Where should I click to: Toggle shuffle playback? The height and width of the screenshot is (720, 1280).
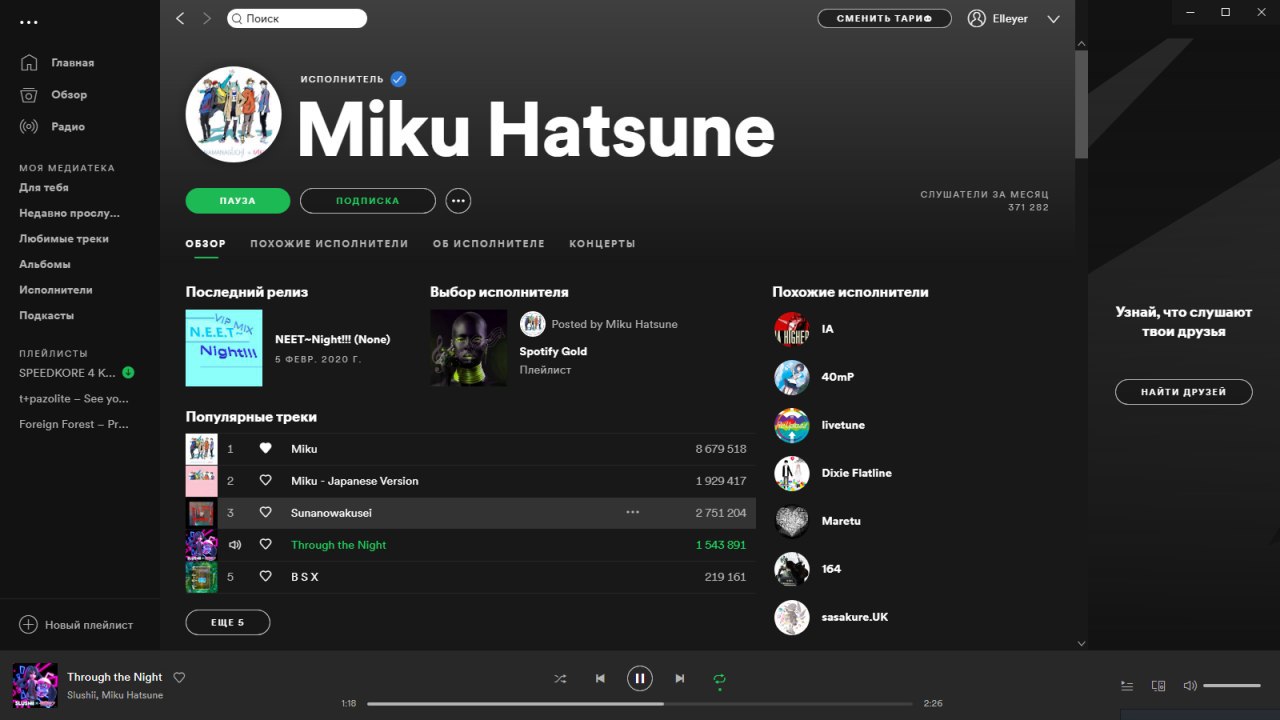point(560,679)
